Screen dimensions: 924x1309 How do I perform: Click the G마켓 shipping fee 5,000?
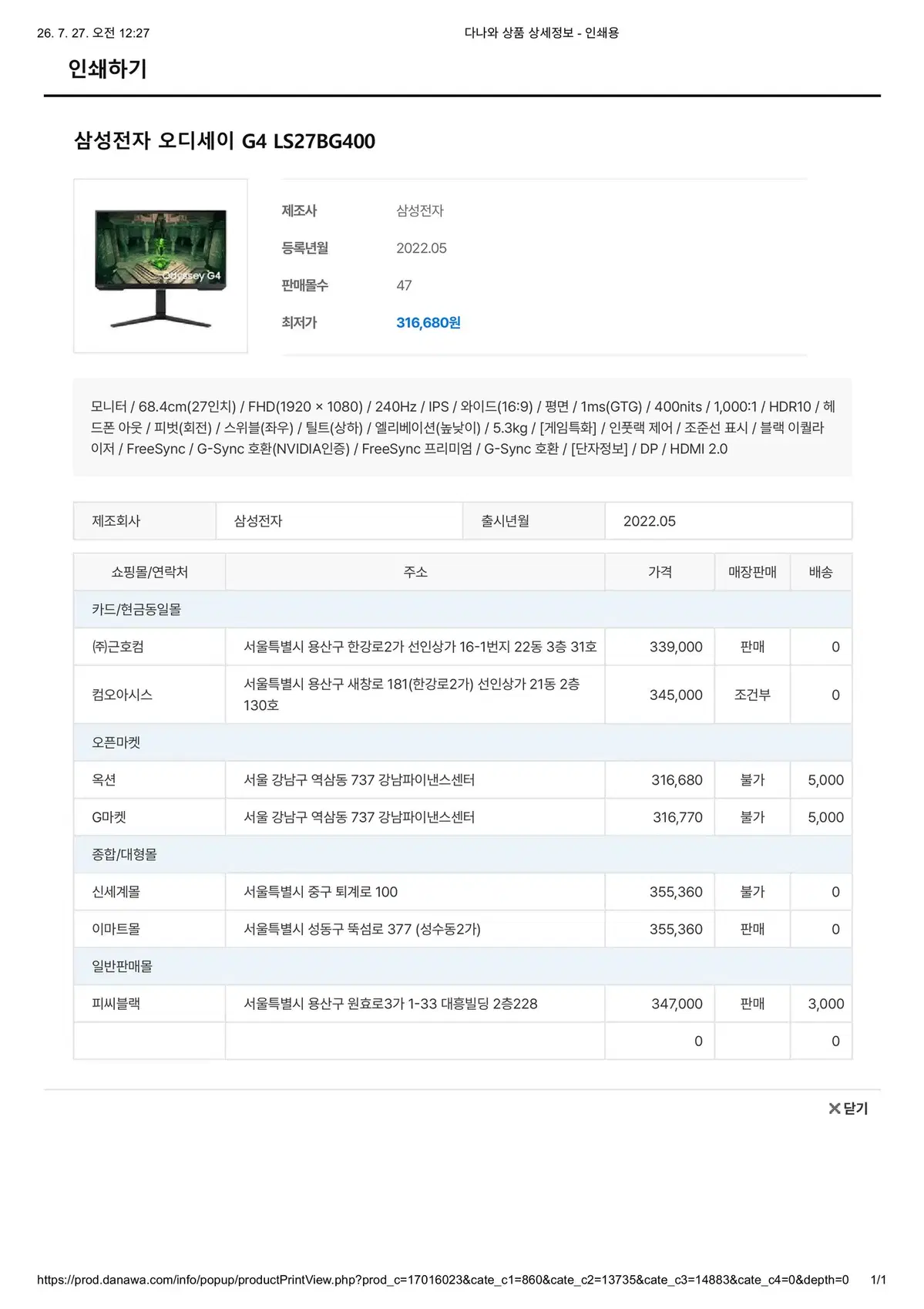coord(825,817)
